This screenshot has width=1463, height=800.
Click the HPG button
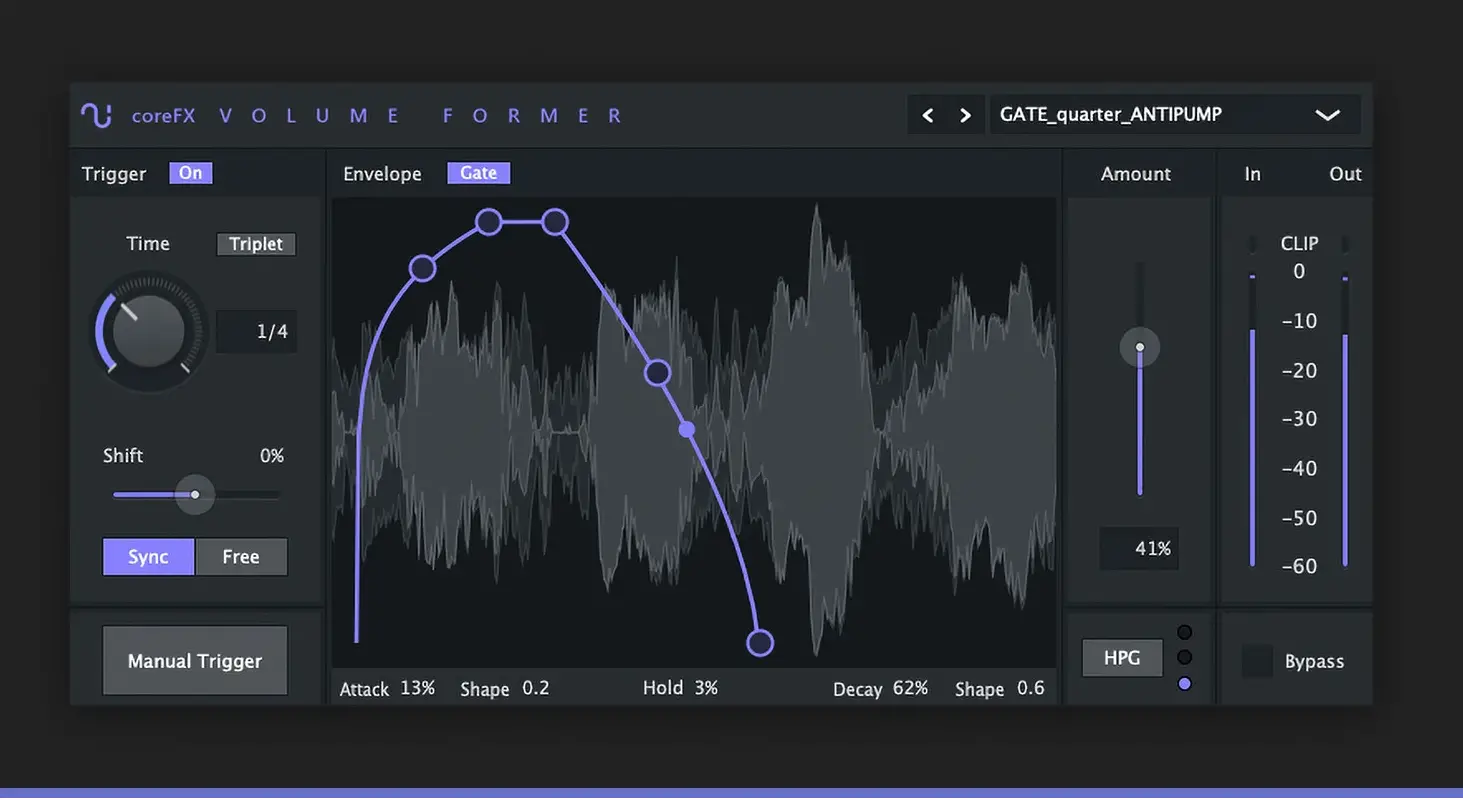1122,658
